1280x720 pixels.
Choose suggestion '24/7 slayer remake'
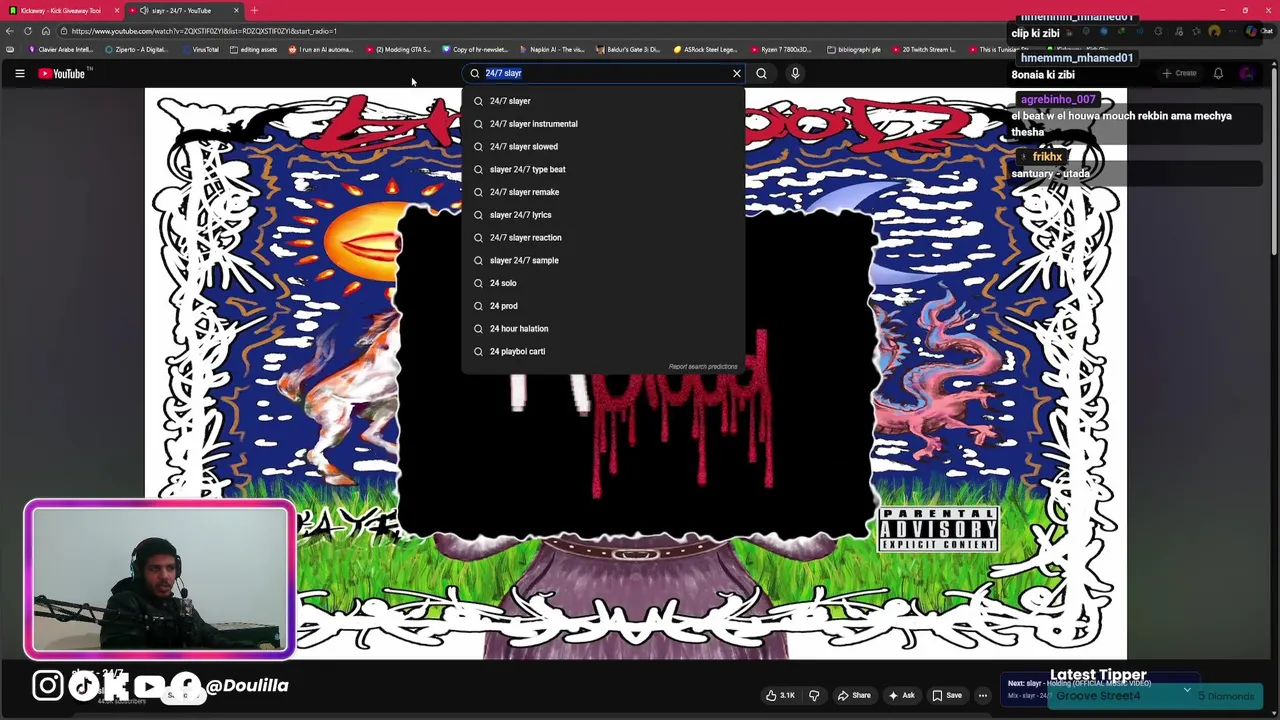tap(603, 192)
